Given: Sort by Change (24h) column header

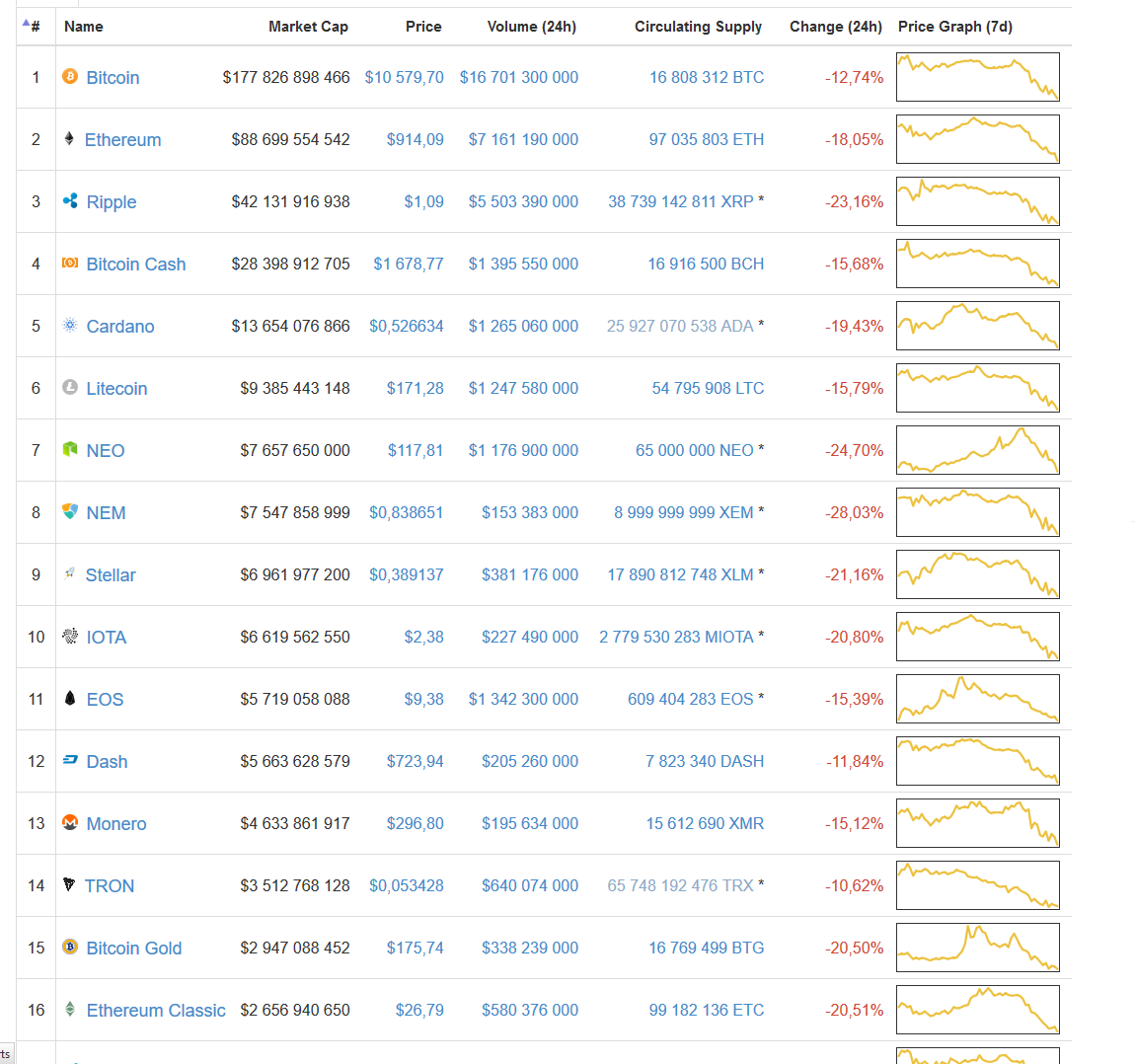Looking at the screenshot, I should pyautogui.click(x=835, y=27).
